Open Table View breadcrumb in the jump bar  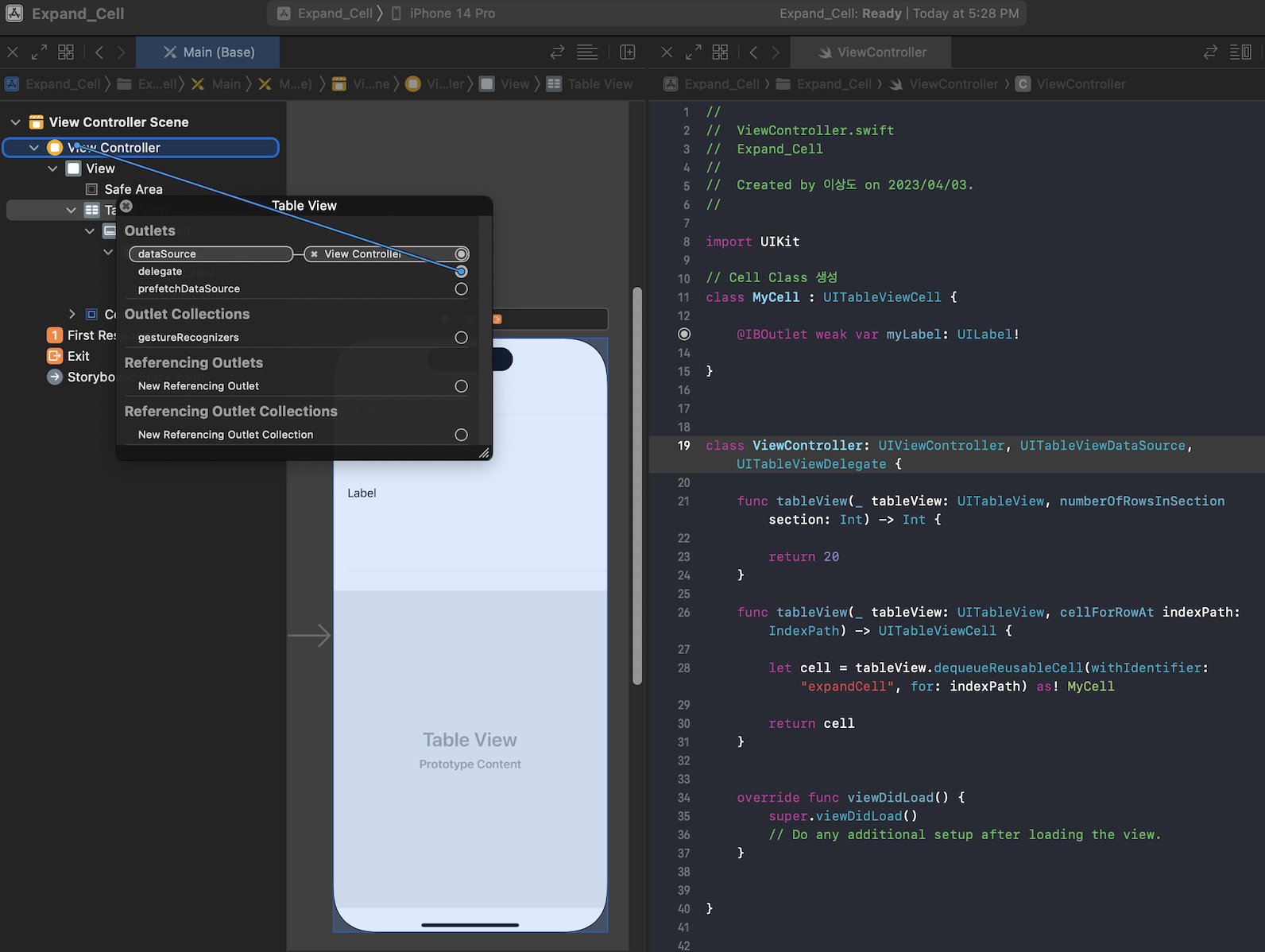pos(590,84)
